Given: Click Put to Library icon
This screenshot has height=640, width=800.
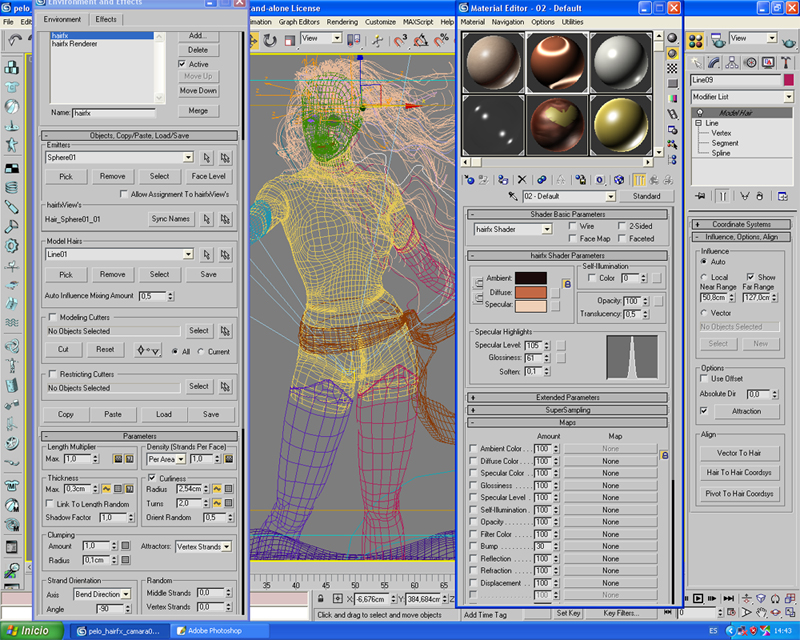Looking at the screenshot, I should pos(581,180).
